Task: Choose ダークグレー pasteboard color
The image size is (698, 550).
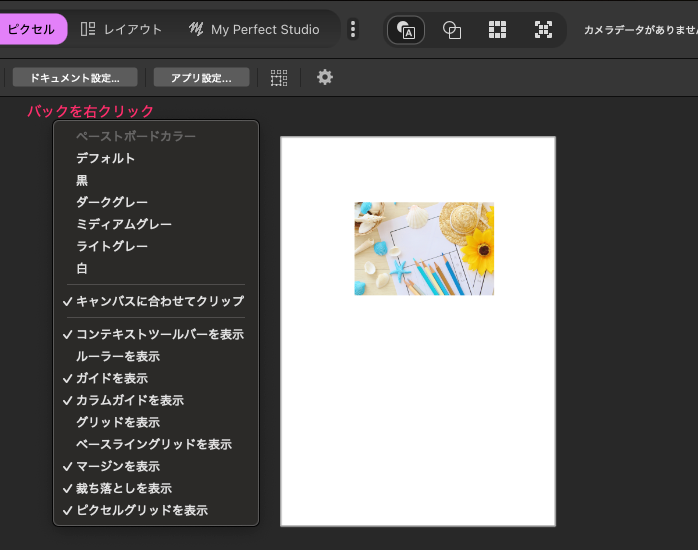Action: (112, 202)
